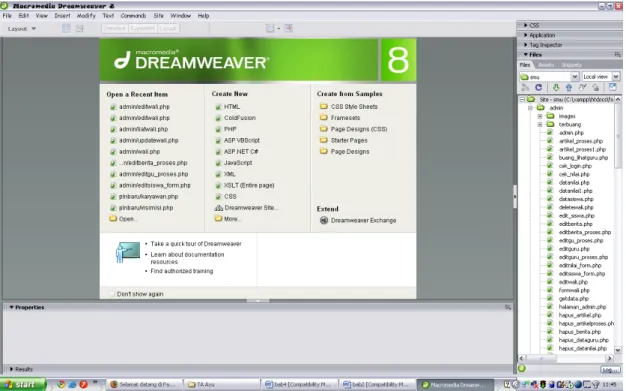Image resolution: width=626 pixels, height=391 pixels.
Task: Click the Check In files icon
Action: pyautogui.click(x=596, y=87)
